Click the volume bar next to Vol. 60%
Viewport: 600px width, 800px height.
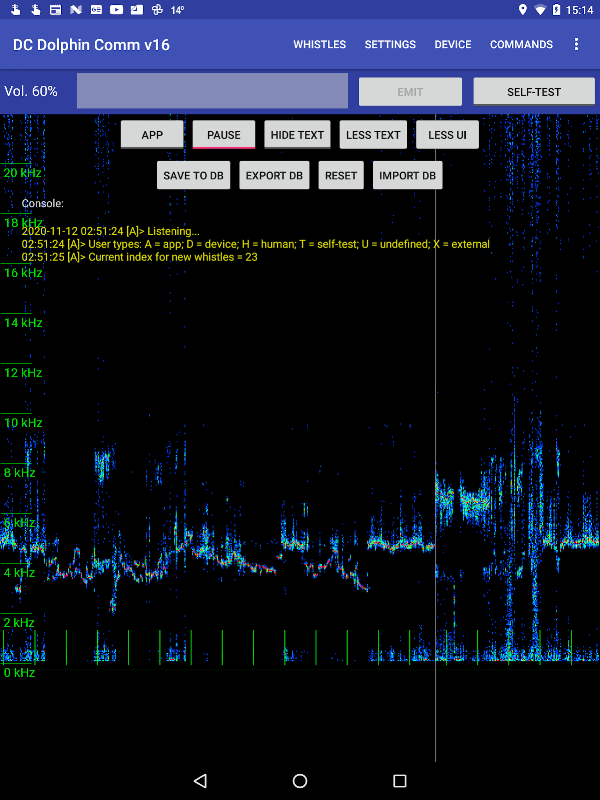[x=212, y=91]
